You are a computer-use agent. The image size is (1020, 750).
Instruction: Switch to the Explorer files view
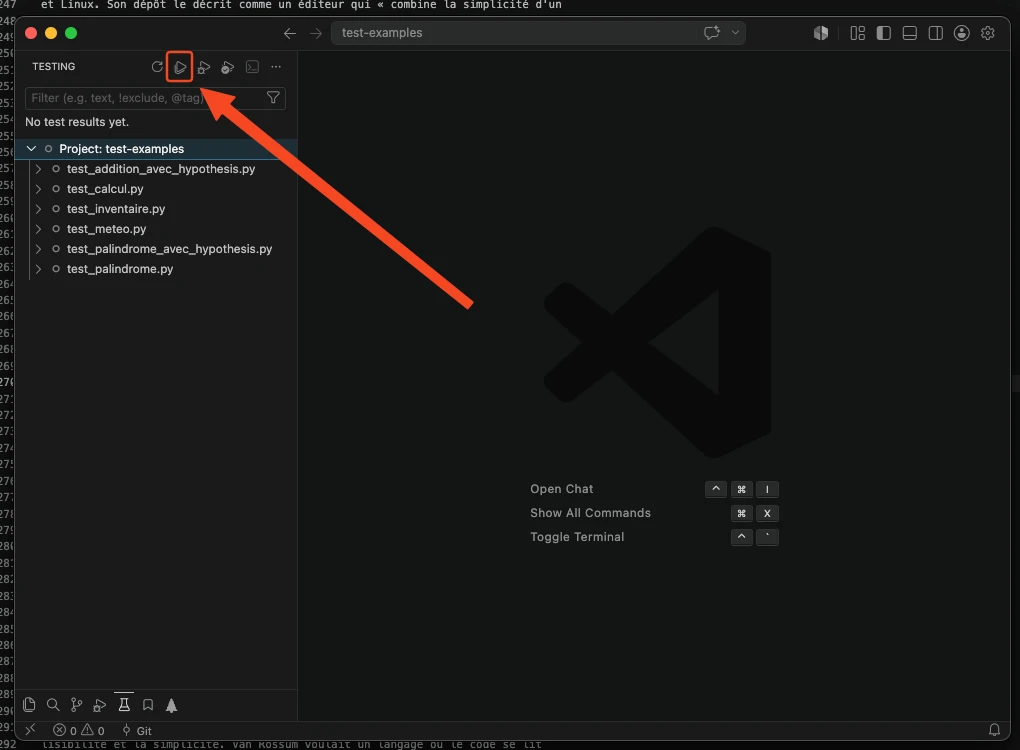29,704
